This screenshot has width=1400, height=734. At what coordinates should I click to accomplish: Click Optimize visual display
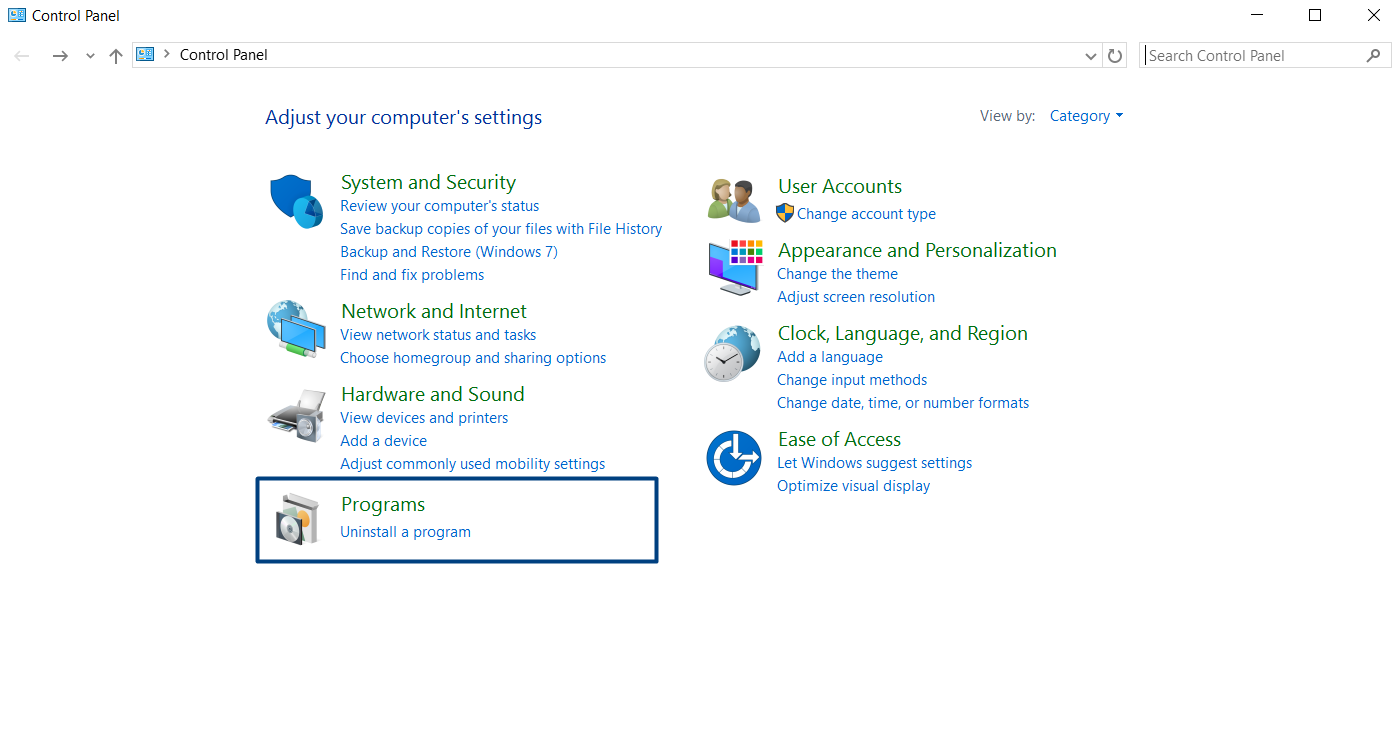pos(853,486)
